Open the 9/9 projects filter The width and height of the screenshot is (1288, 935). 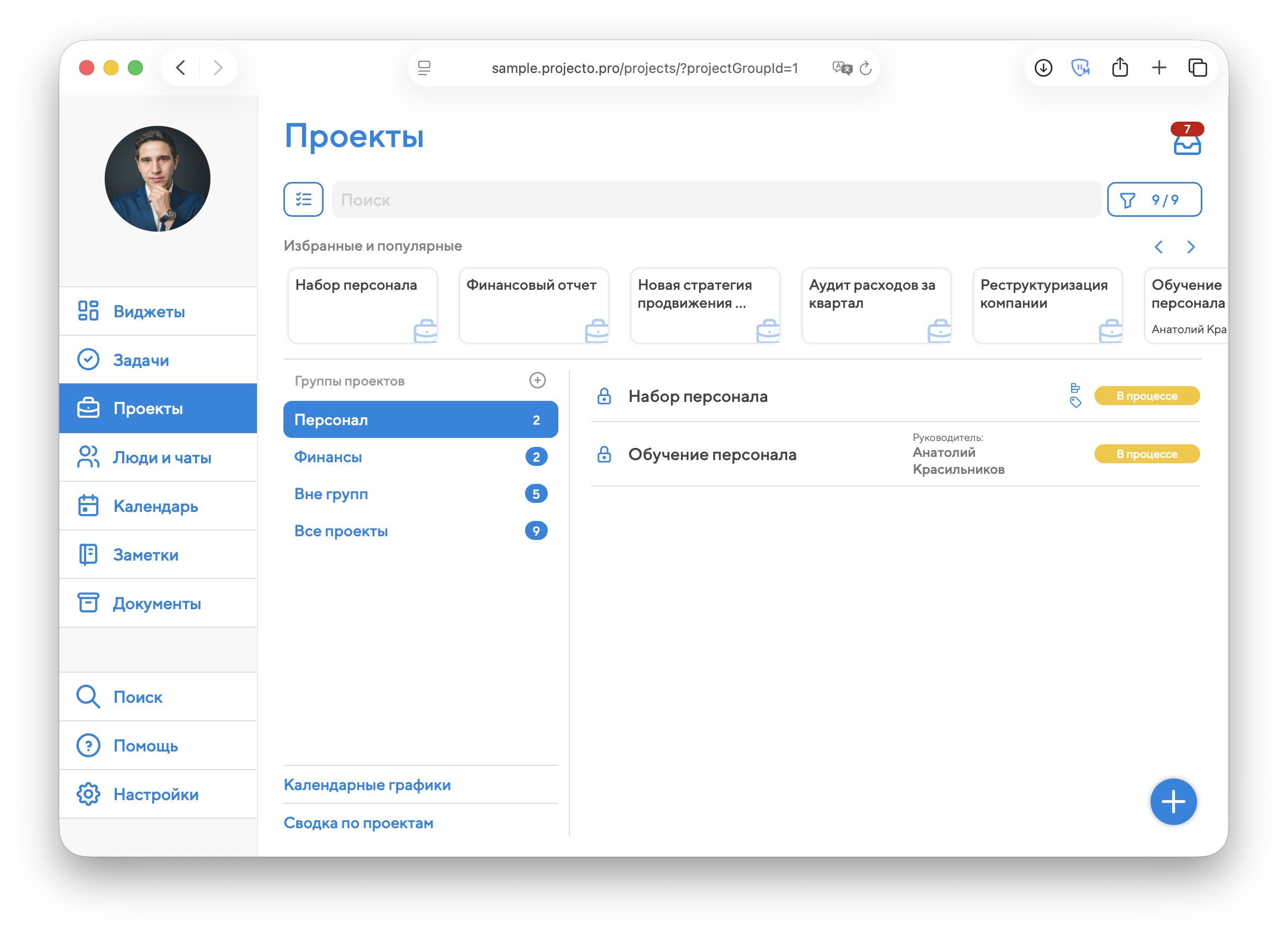1154,199
